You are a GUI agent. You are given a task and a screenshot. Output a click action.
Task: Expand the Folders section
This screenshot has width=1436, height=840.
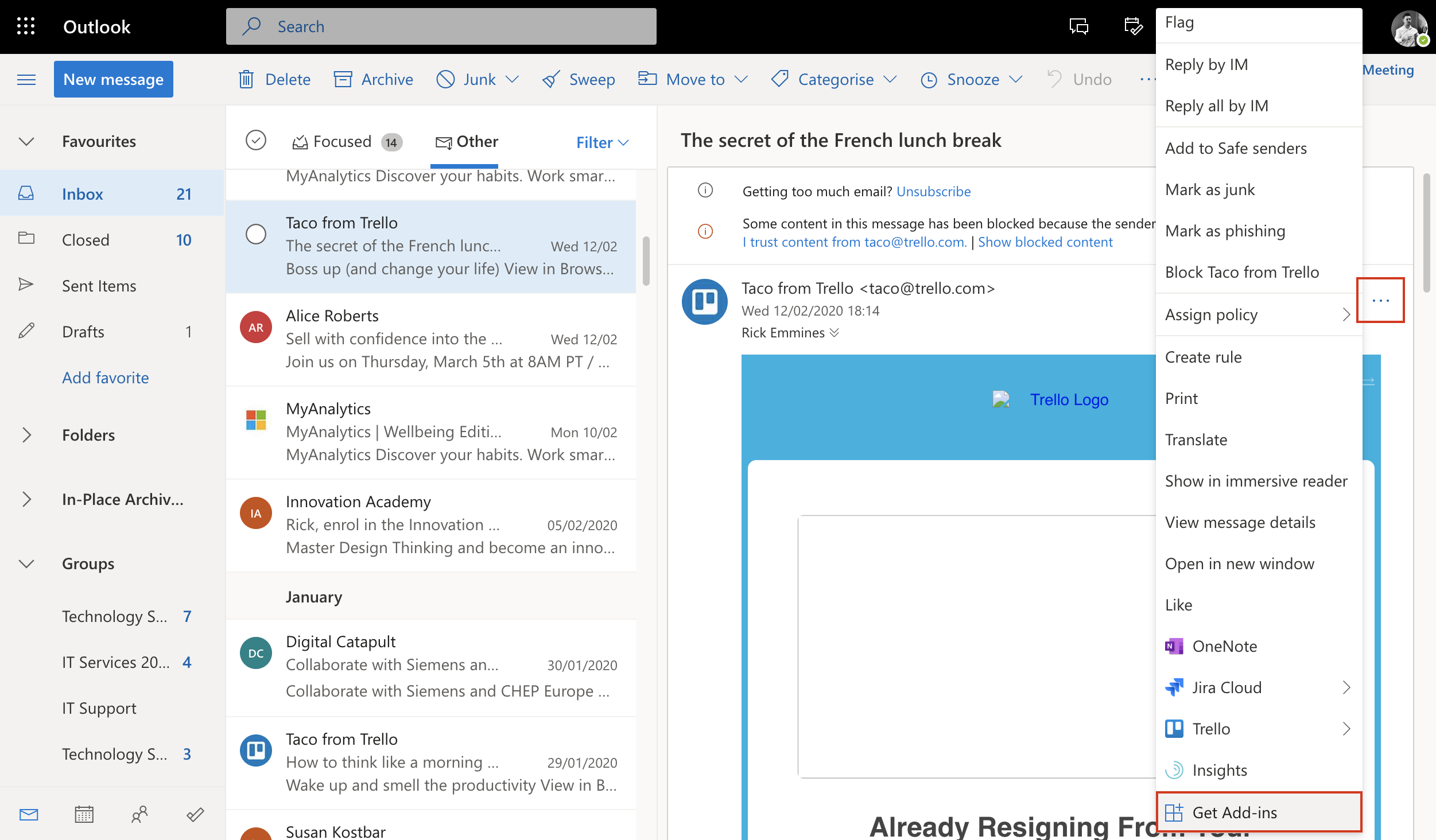pos(26,435)
